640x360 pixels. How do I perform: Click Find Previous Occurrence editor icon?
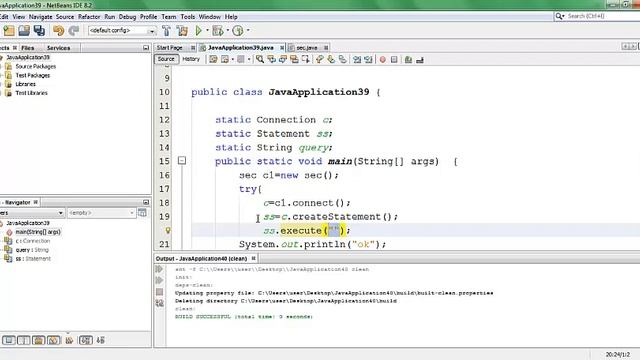pos(271,60)
